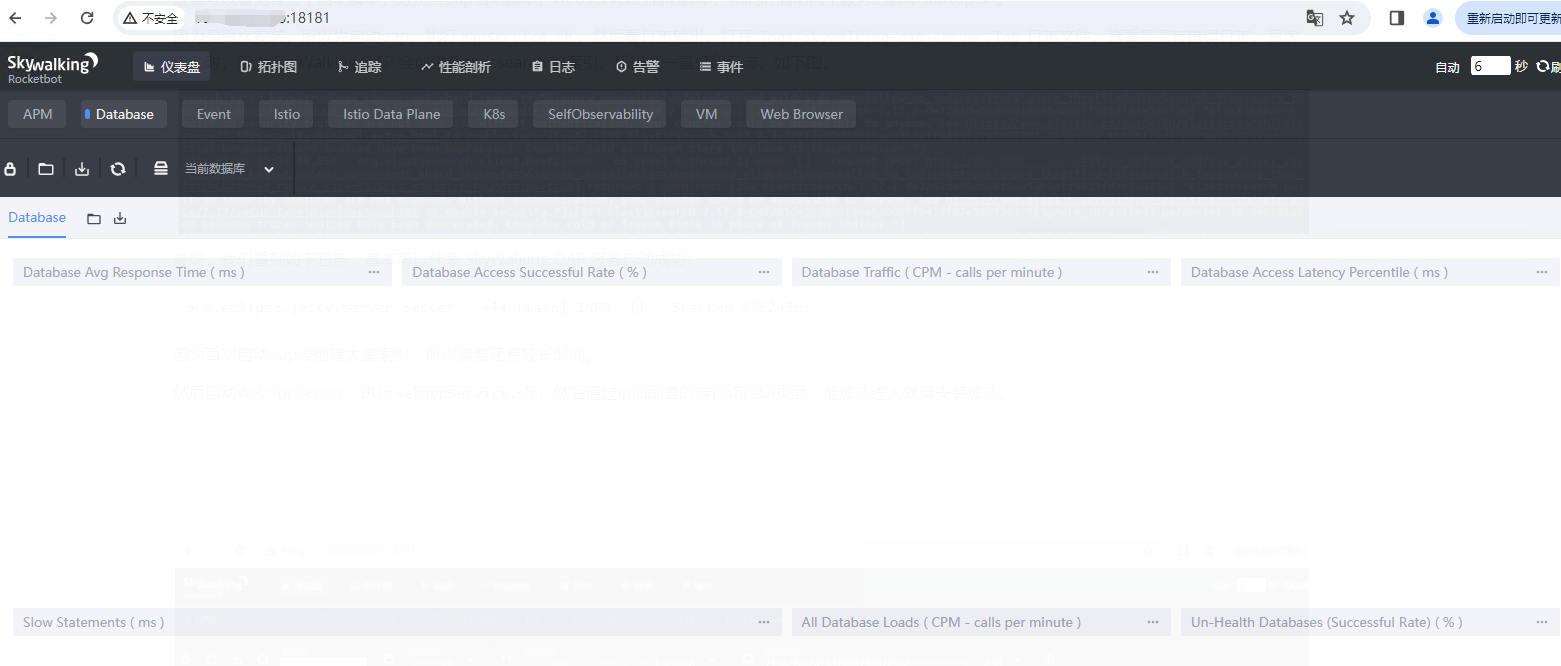The height and width of the screenshot is (666, 1561).
Task: Open options menu for Slow Statements panel
Action: [x=763, y=622]
